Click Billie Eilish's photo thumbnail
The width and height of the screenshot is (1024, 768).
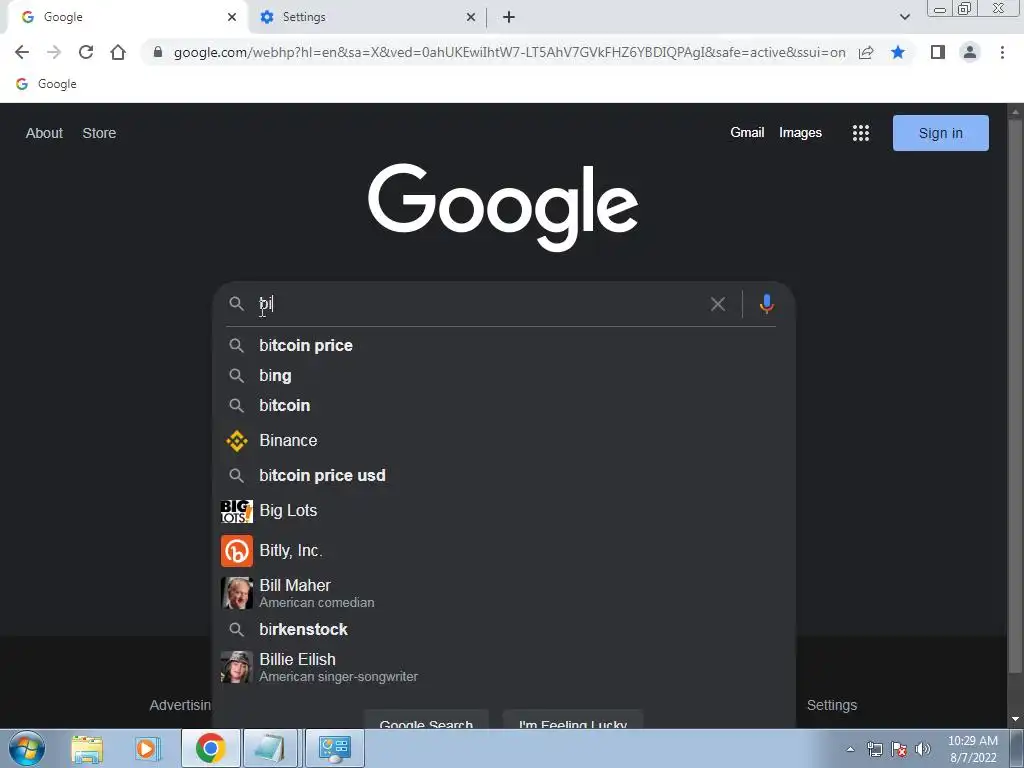pyautogui.click(x=236, y=667)
